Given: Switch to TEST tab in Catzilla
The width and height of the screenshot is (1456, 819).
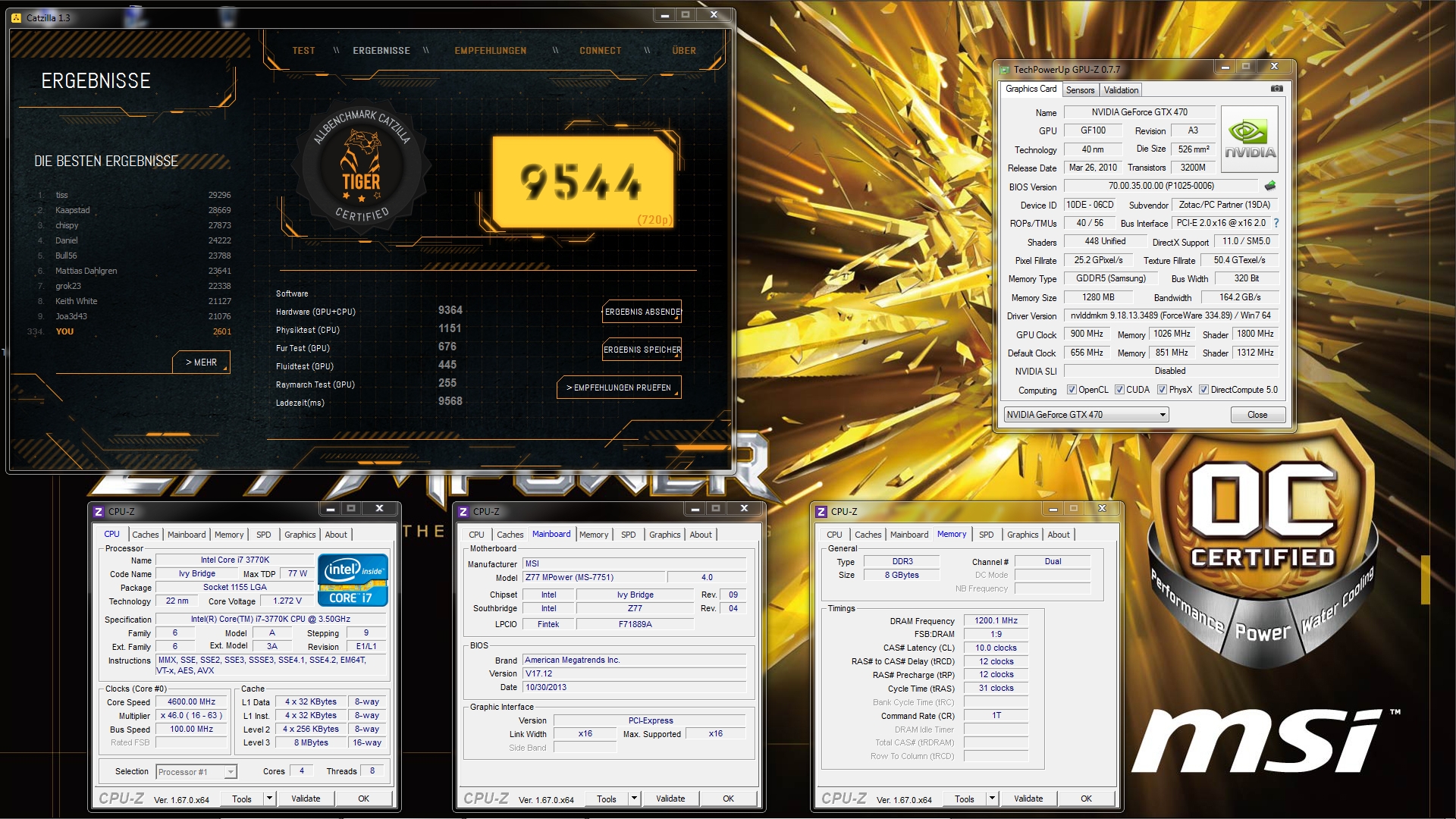Looking at the screenshot, I should click(303, 51).
